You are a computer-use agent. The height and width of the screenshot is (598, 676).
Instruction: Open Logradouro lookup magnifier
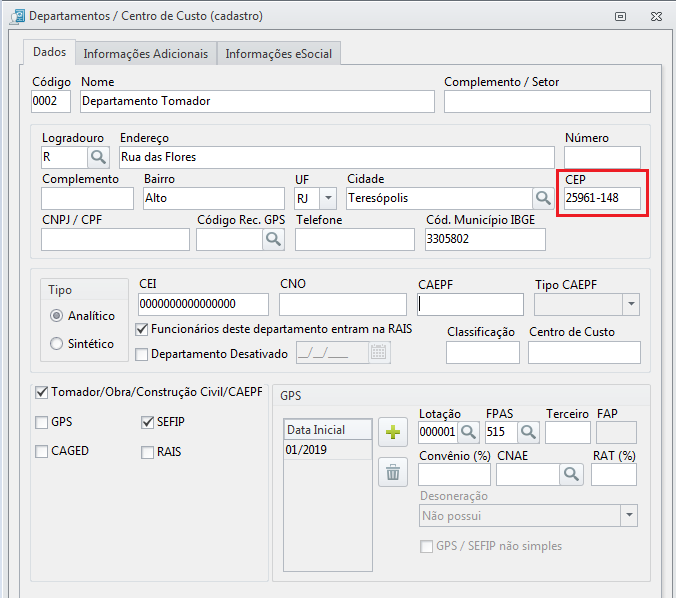coord(98,157)
